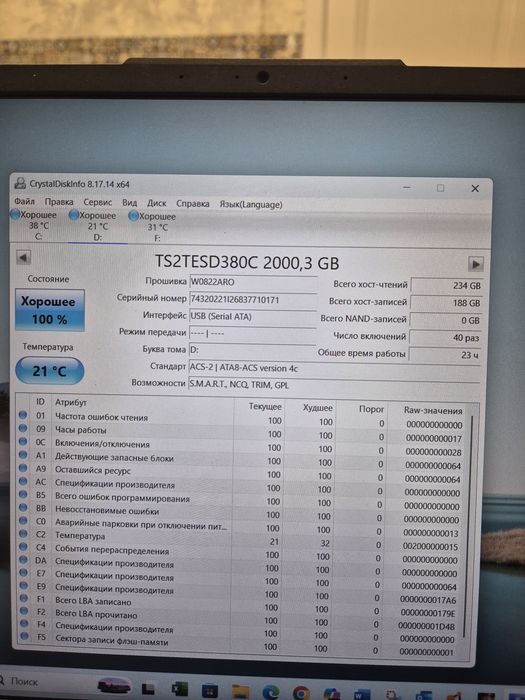Select the row Оставшийся ресурс
This screenshot has width=525, height=700.
coord(242,473)
